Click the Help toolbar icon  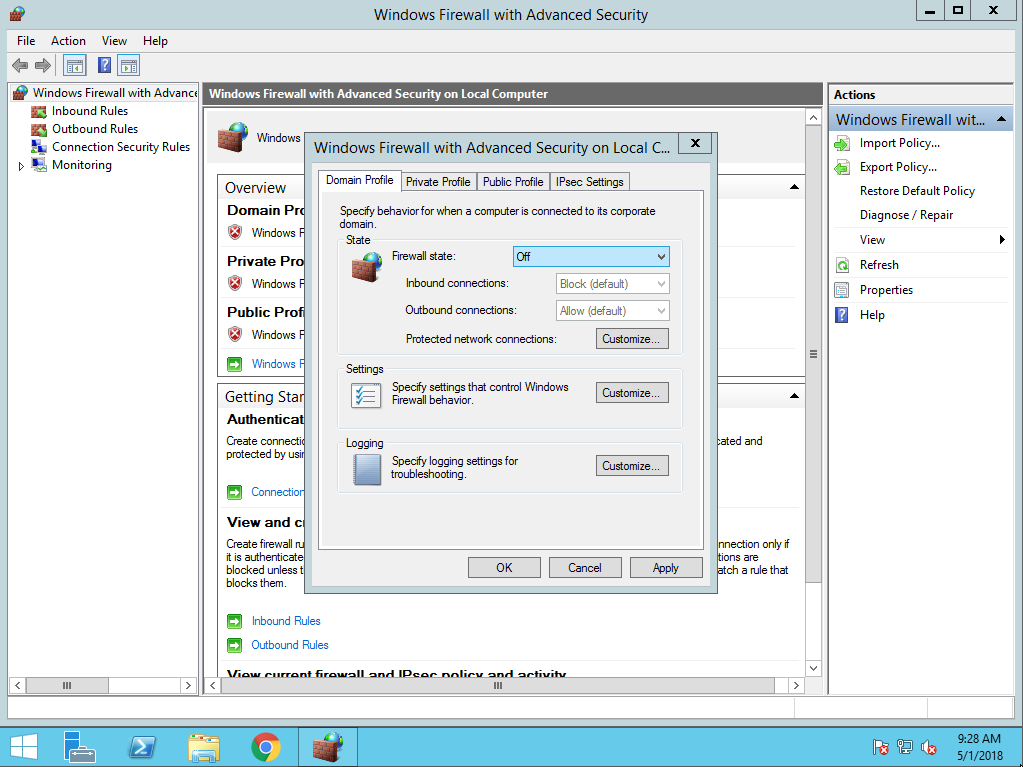pos(103,65)
